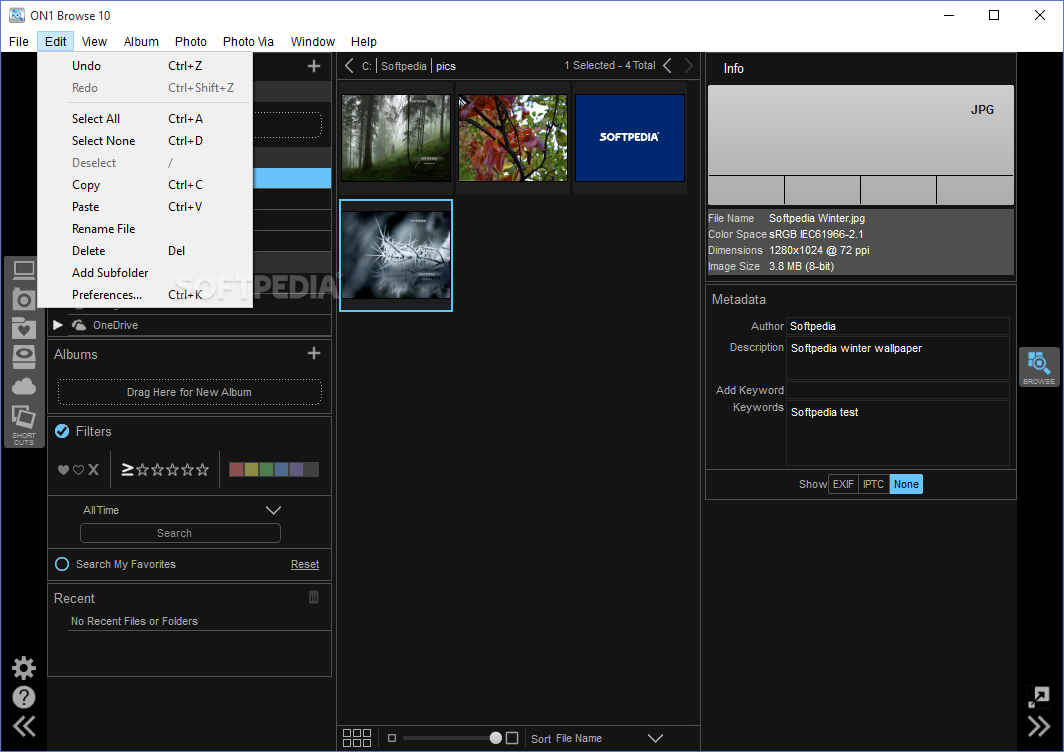Viewport: 1064px width, 752px height.
Task: Click the small thumbnail size icon
Action: pos(392,738)
